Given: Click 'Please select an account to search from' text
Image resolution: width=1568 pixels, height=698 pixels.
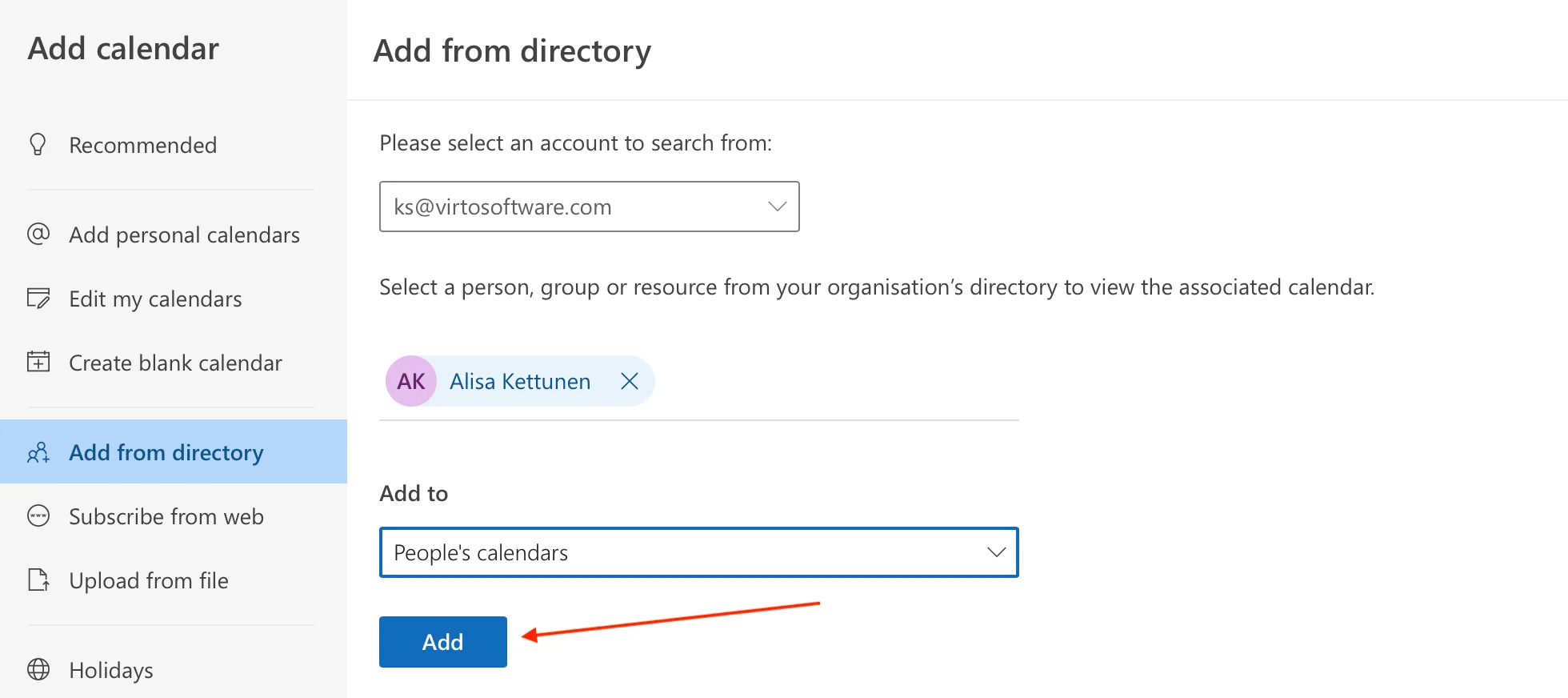Looking at the screenshot, I should click(575, 143).
